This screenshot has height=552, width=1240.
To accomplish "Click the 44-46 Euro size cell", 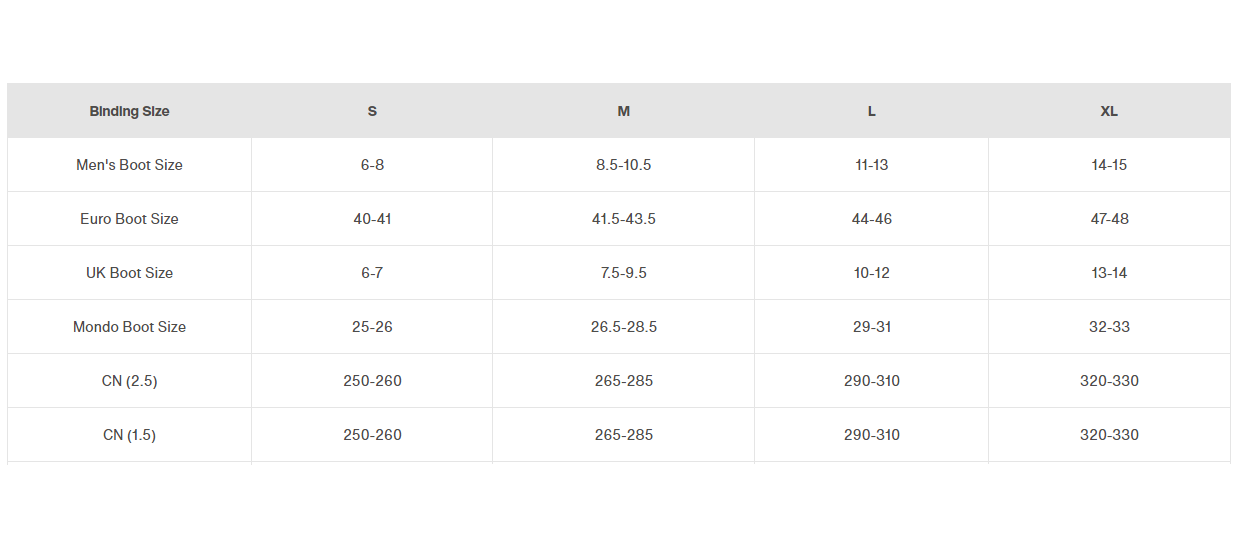I will [871, 219].
